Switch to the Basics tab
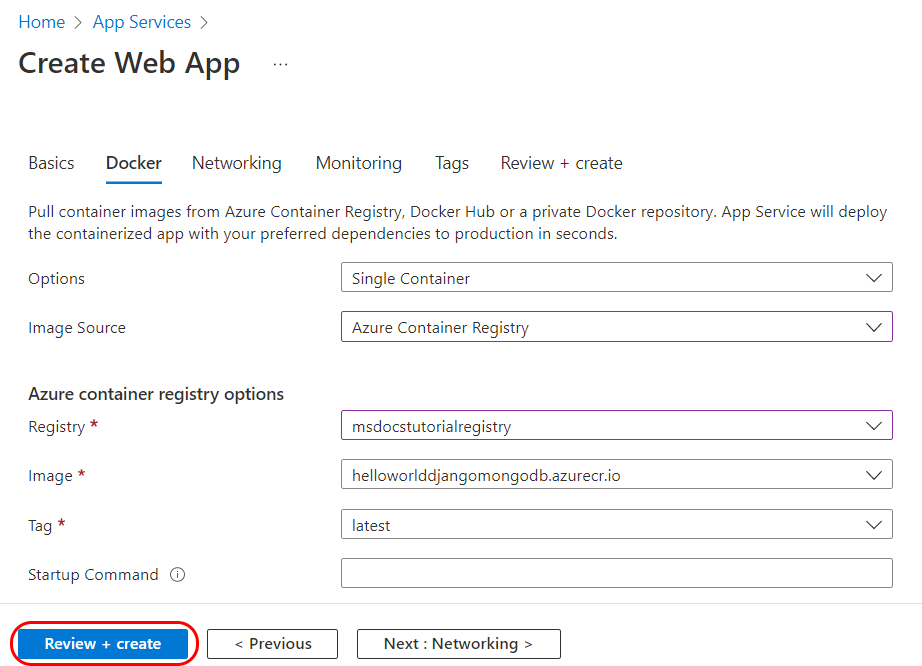 pyautogui.click(x=51, y=162)
